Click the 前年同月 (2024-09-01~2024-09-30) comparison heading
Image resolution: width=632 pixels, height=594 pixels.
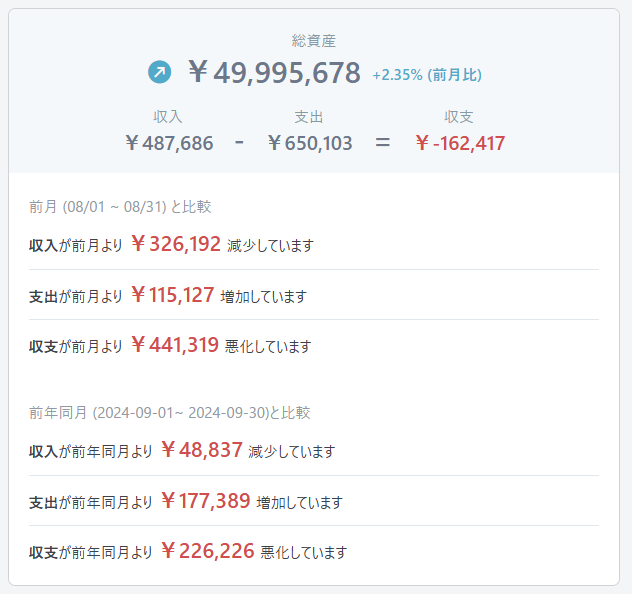click(x=170, y=412)
